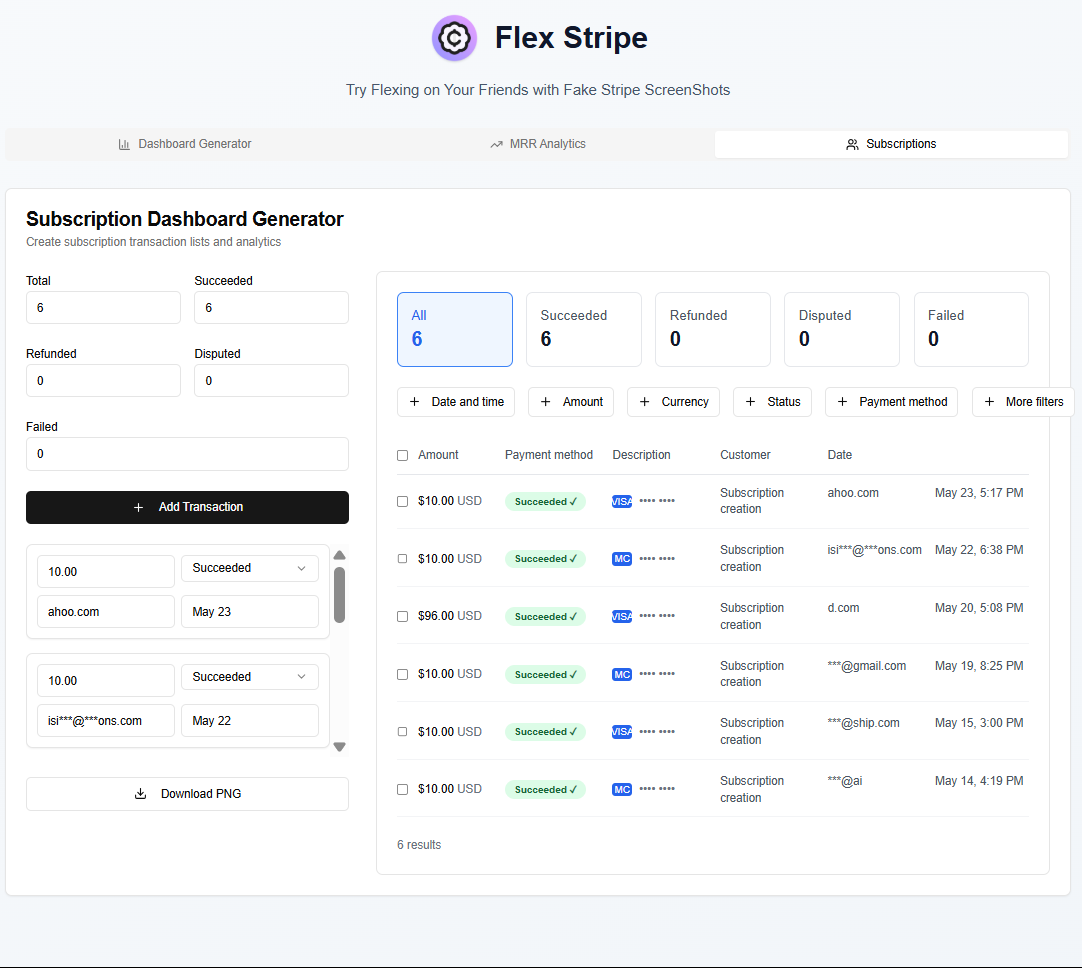Check the box for ahoo.com transaction
The width and height of the screenshot is (1082, 968).
click(x=402, y=502)
